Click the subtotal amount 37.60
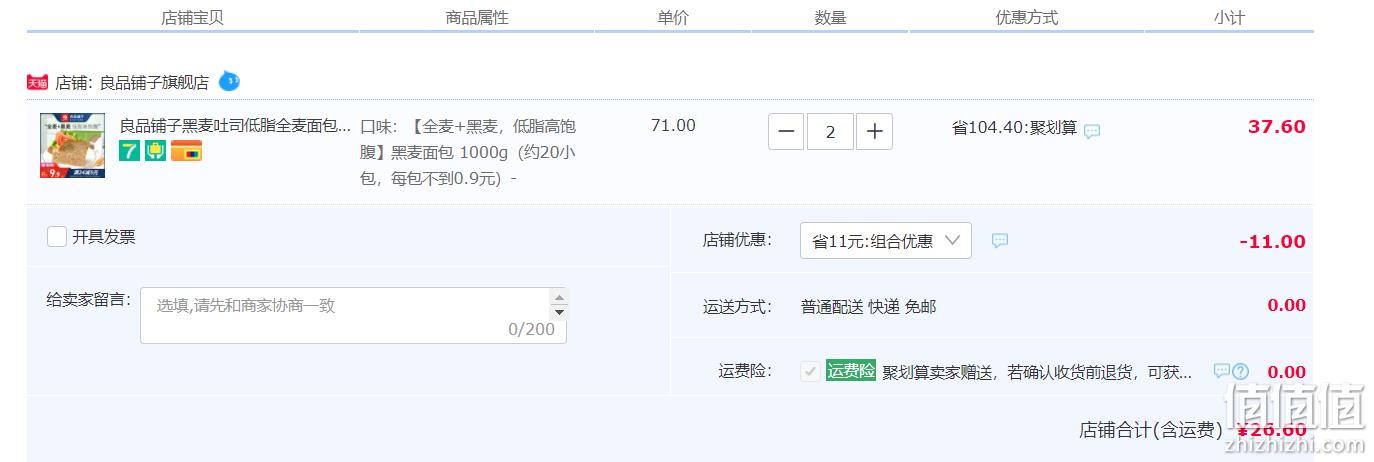This screenshot has width=1374, height=462. click(1277, 127)
